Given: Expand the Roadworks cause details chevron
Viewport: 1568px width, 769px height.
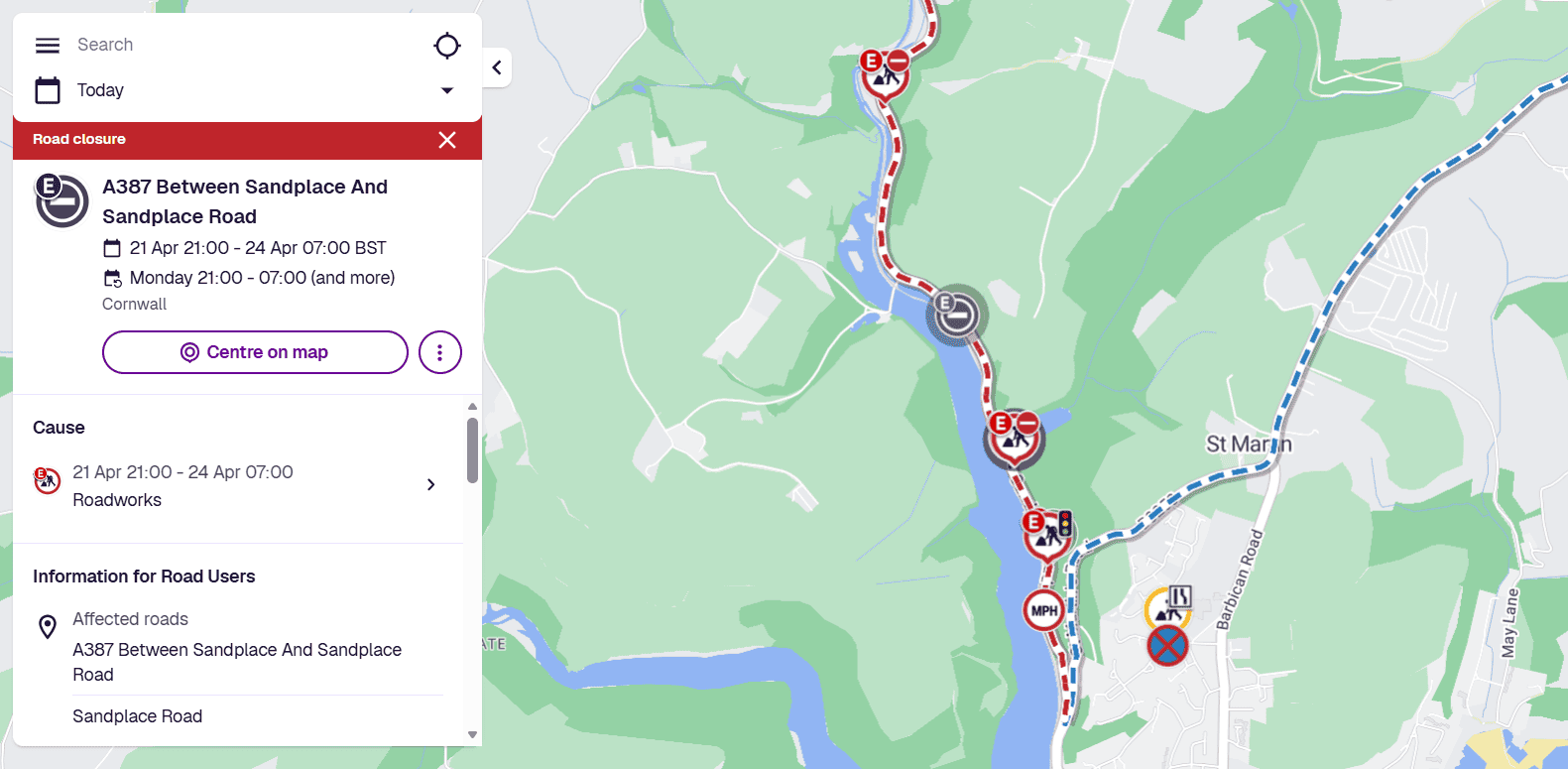Looking at the screenshot, I should [430, 484].
